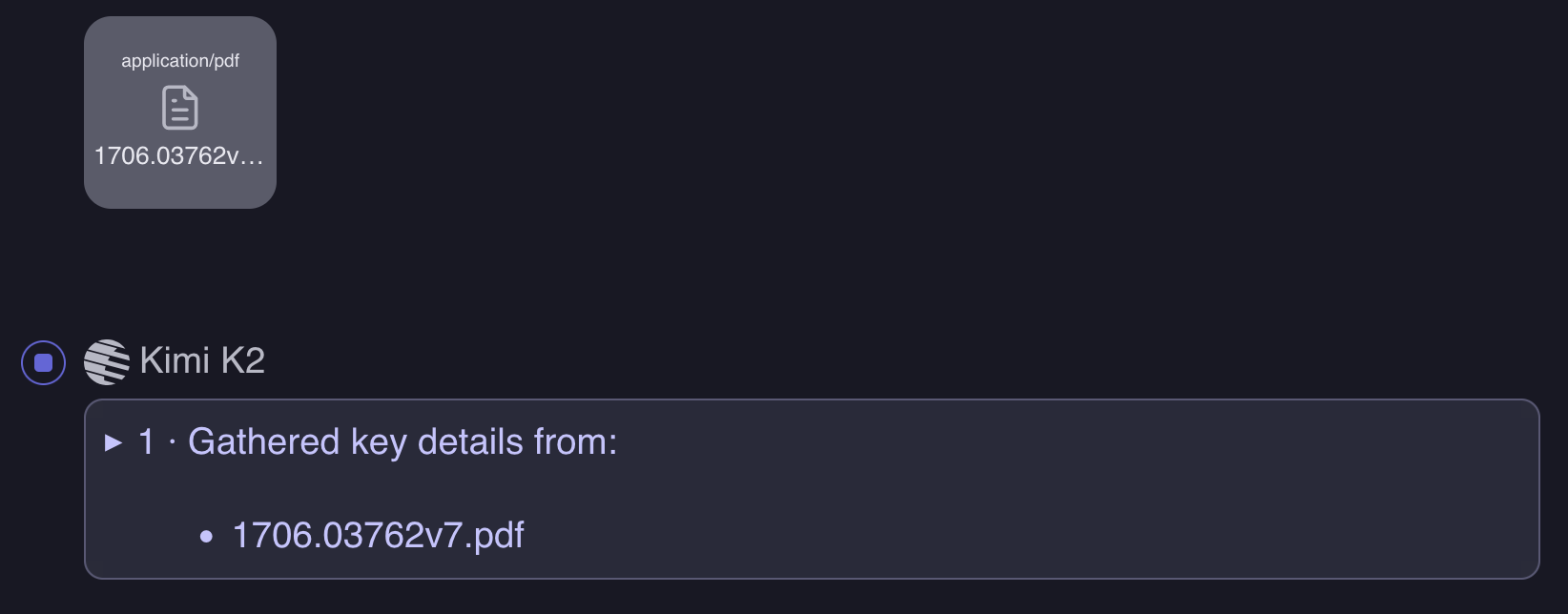The width and height of the screenshot is (1568, 614).
Task: Click the word "Kimi" beside the logo
Action: 175,361
